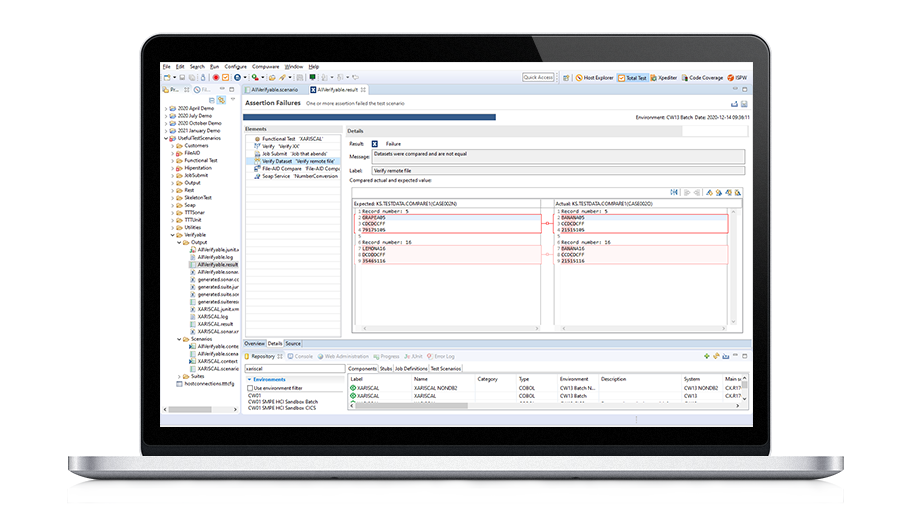Open the Test Scenarios tab

click(453, 368)
